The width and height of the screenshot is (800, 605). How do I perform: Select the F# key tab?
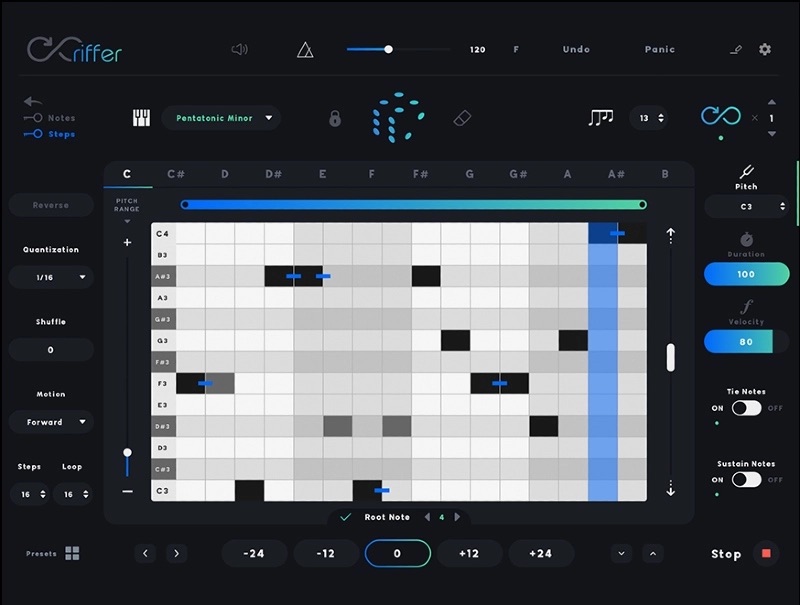[421, 174]
